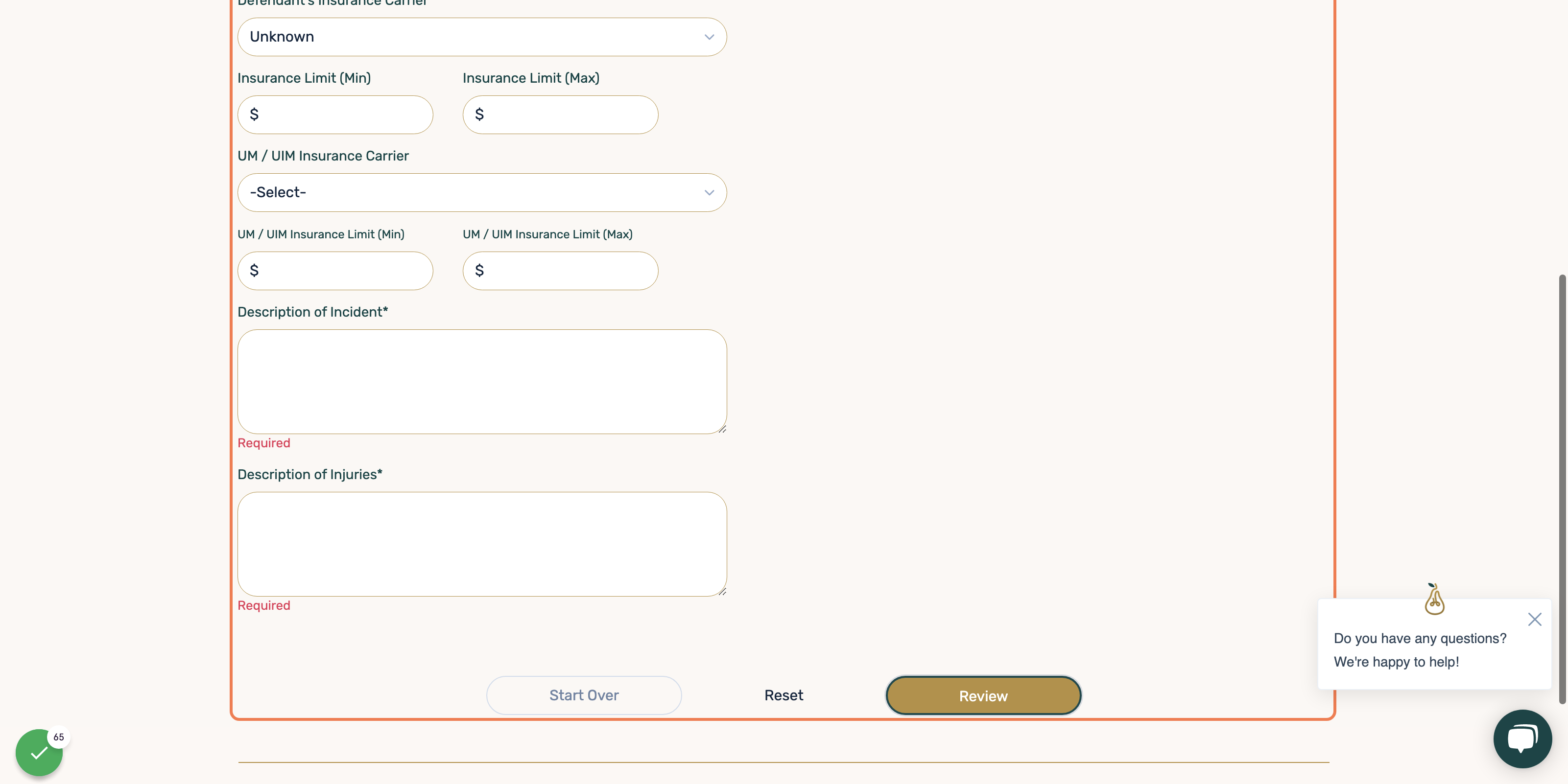Focus the UM / UIM Insurance Limit (Min) field
Image resolution: width=1568 pixels, height=784 pixels.
[x=335, y=271]
